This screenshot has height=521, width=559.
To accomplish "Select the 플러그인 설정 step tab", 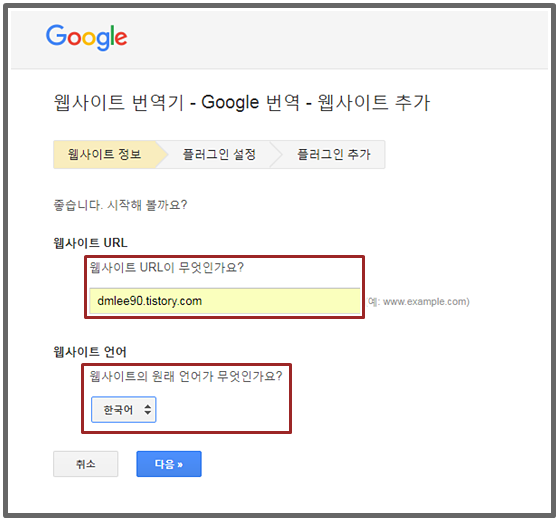I will (x=219, y=154).
